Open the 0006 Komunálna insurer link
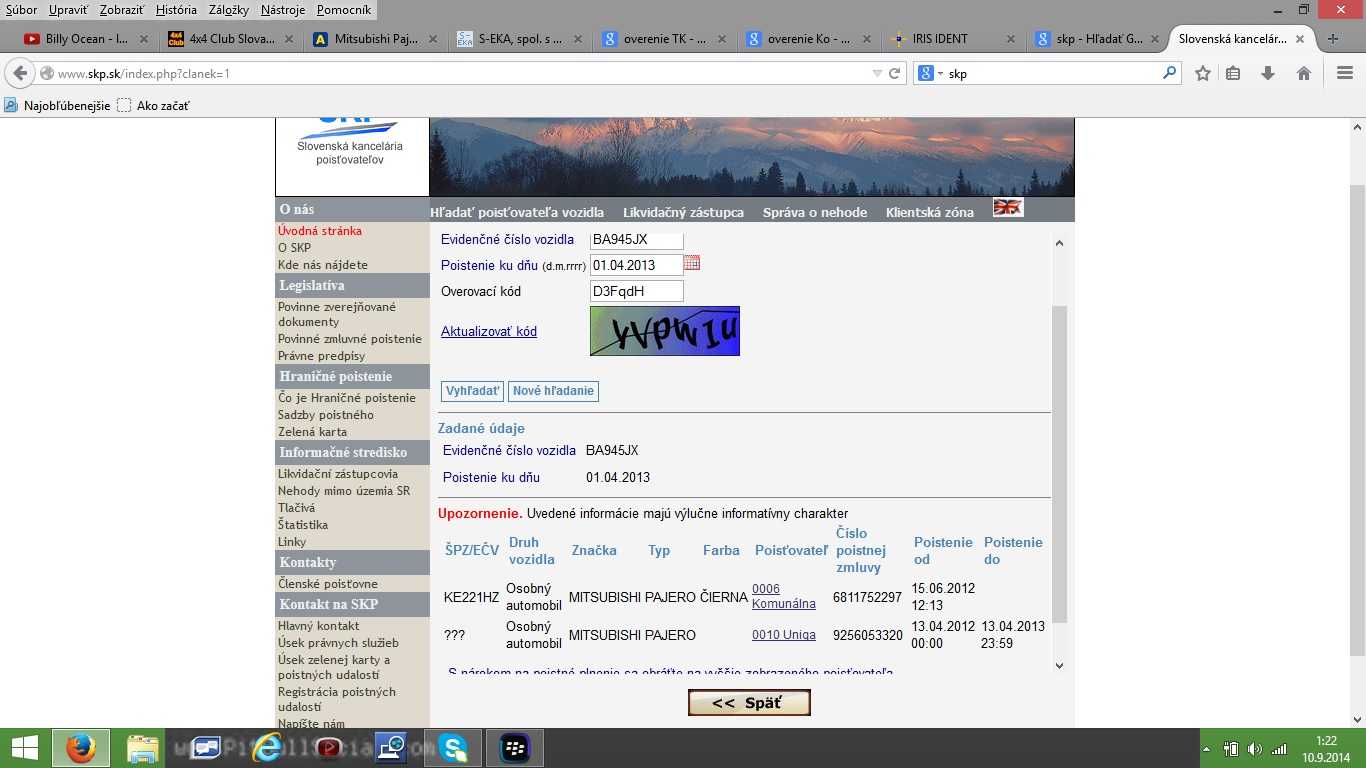 784,596
